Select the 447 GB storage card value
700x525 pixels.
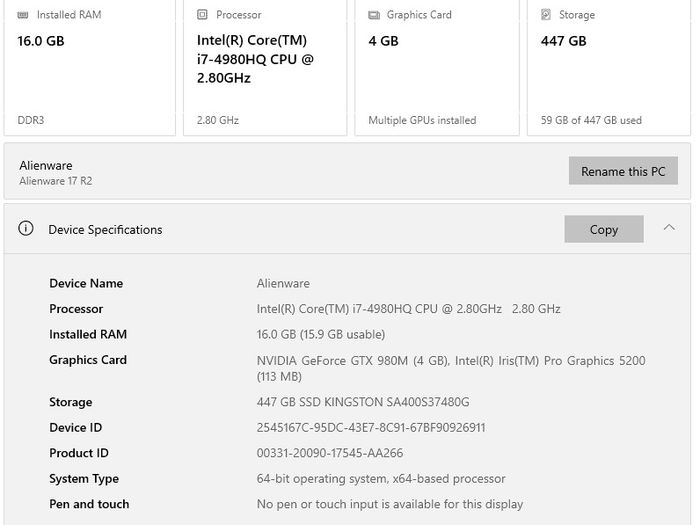point(564,41)
